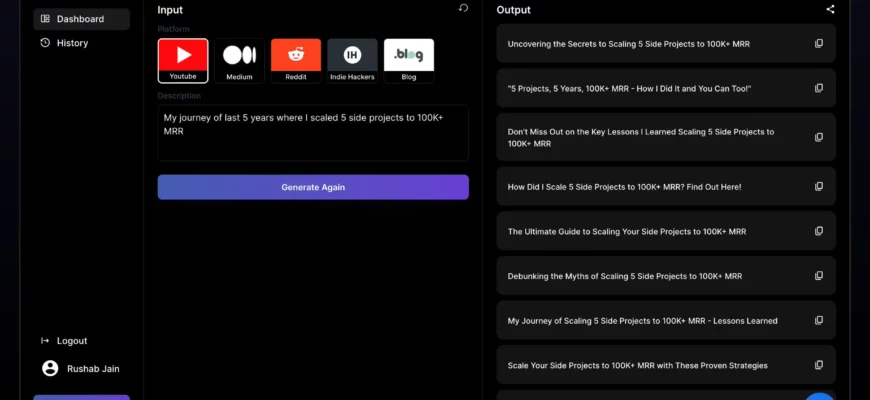Viewport: 870px width, 400px height.
Task: Select the Youtube platform tile
Action: pos(183,60)
